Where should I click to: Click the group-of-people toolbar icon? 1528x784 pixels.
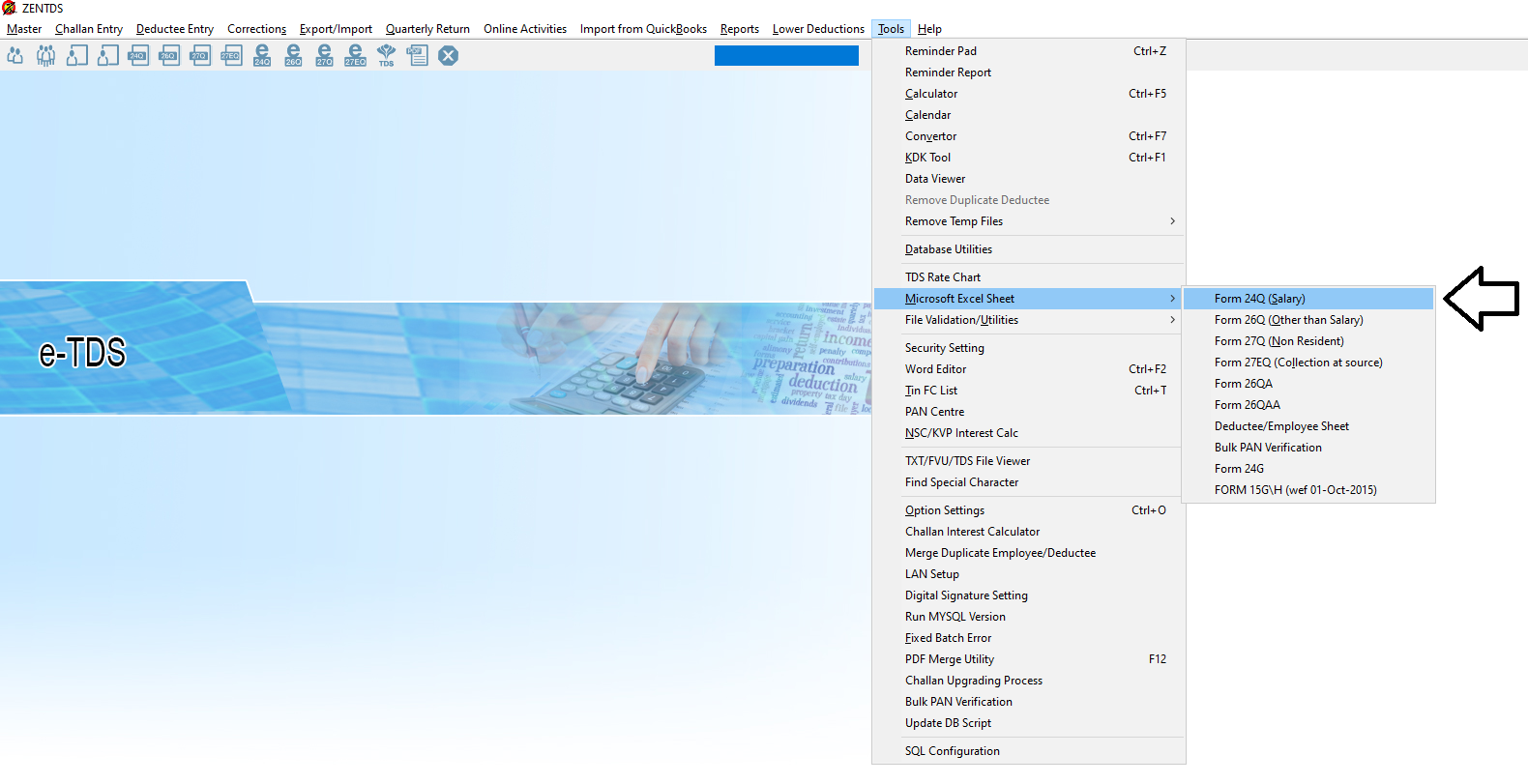click(45, 55)
